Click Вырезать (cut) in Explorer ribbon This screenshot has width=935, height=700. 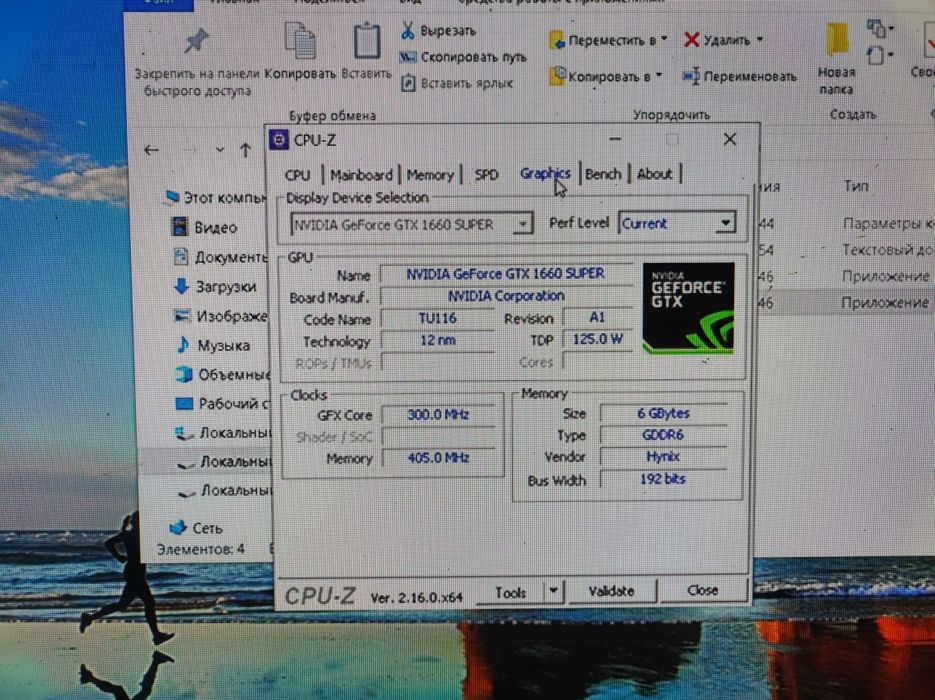click(439, 30)
